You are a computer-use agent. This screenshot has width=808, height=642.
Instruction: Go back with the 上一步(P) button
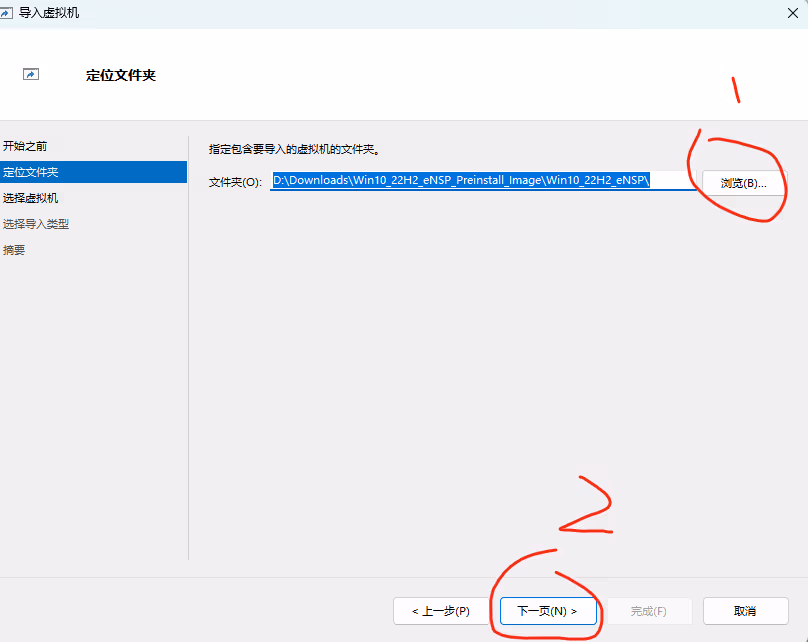440,611
